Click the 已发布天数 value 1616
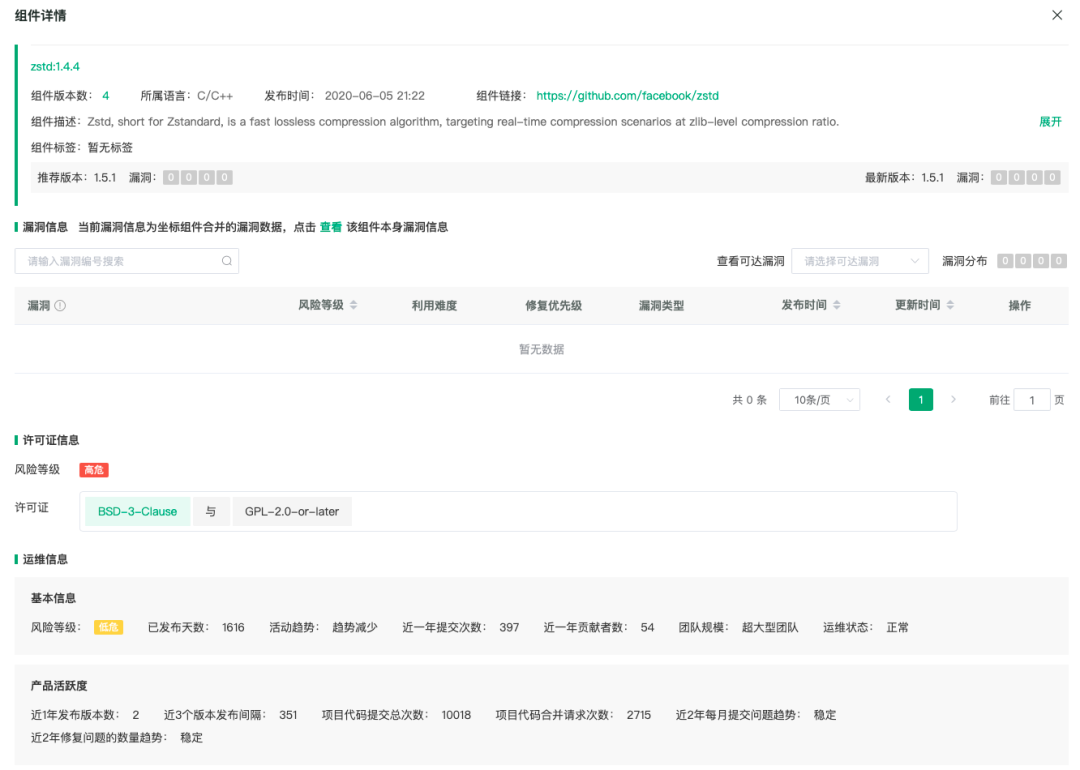 click(x=233, y=627)
